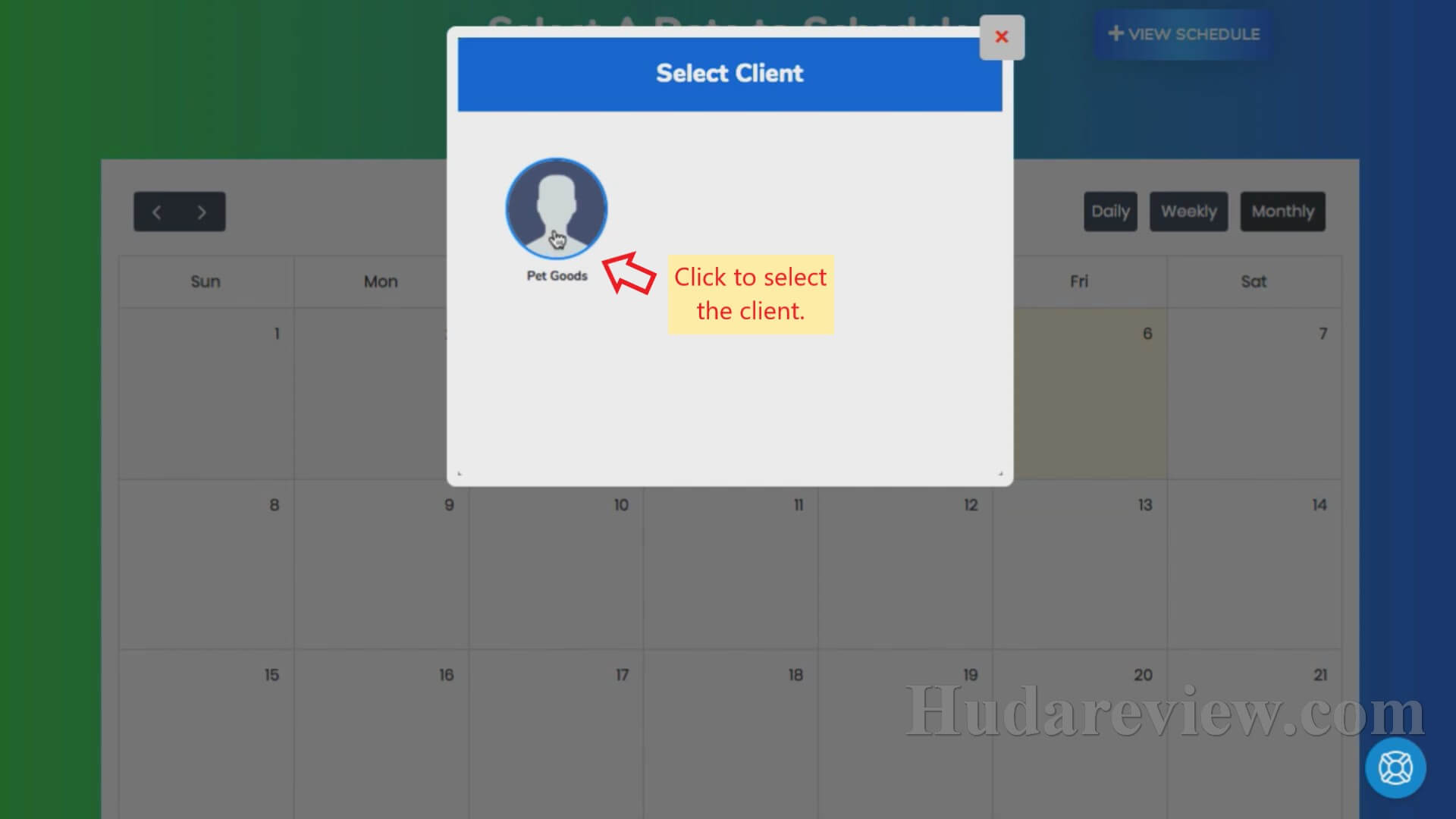Navigate to previous month with back arrow
The image size is (1456, 819).
click(x=158, y=211)
